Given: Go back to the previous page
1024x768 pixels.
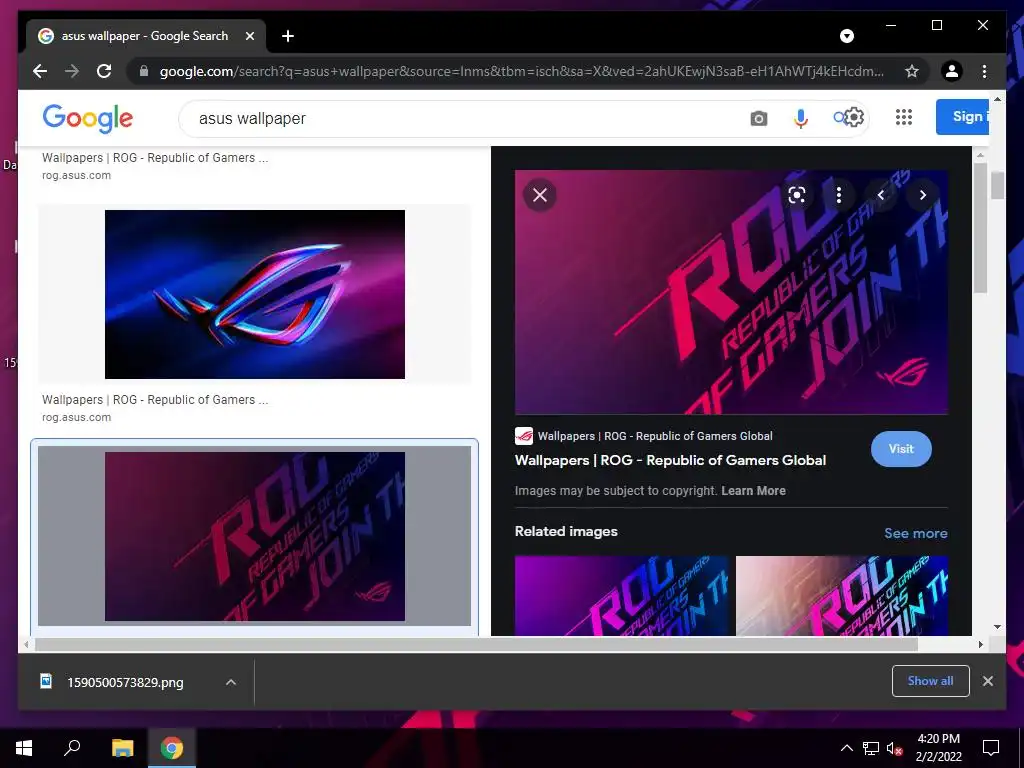Looking at the screenshot, I should click(40, 71).
